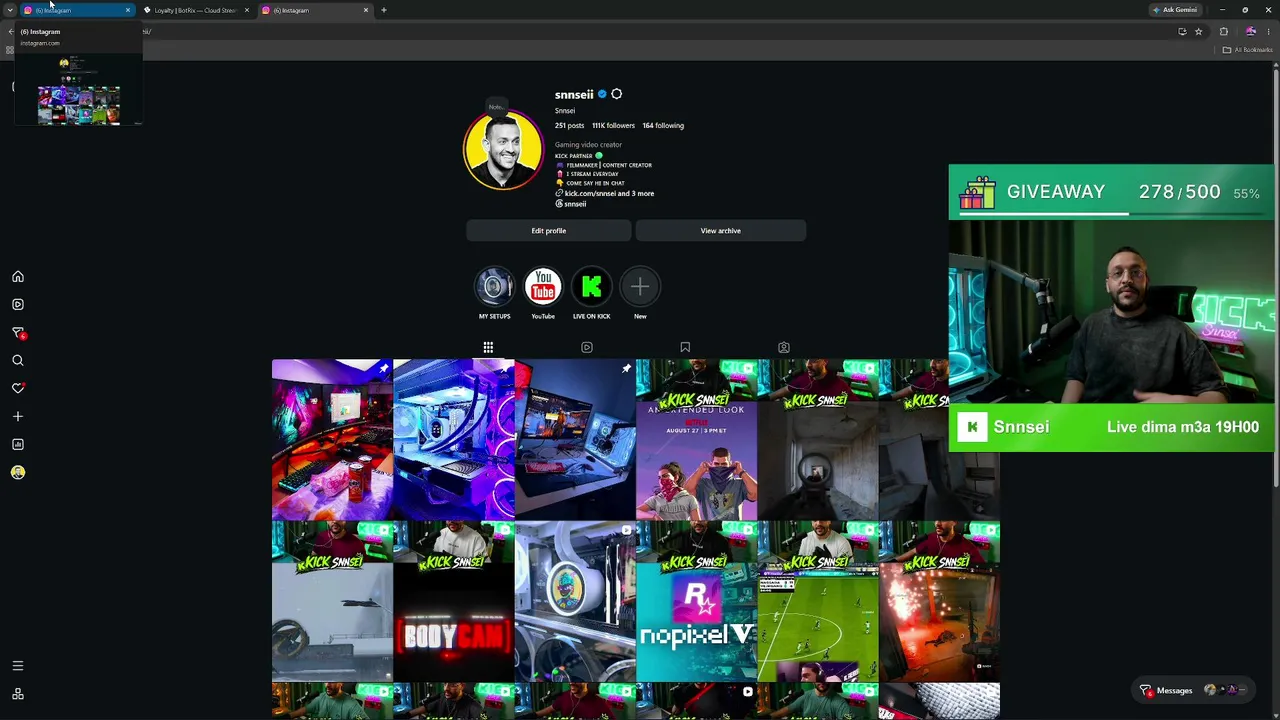Open profile settings gear next to snnseii
1280x720 pixels.
tap(616, 94)
